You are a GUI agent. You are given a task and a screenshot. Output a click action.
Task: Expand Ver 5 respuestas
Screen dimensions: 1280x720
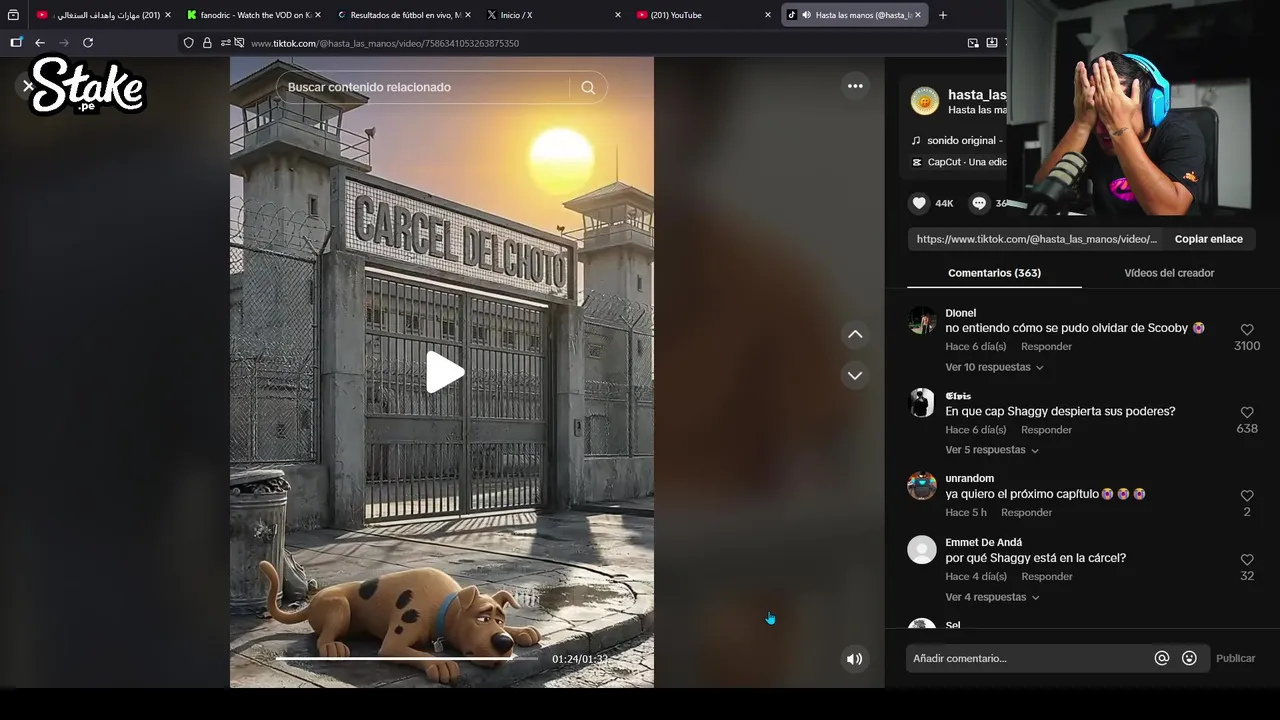(x=992, y=450)
